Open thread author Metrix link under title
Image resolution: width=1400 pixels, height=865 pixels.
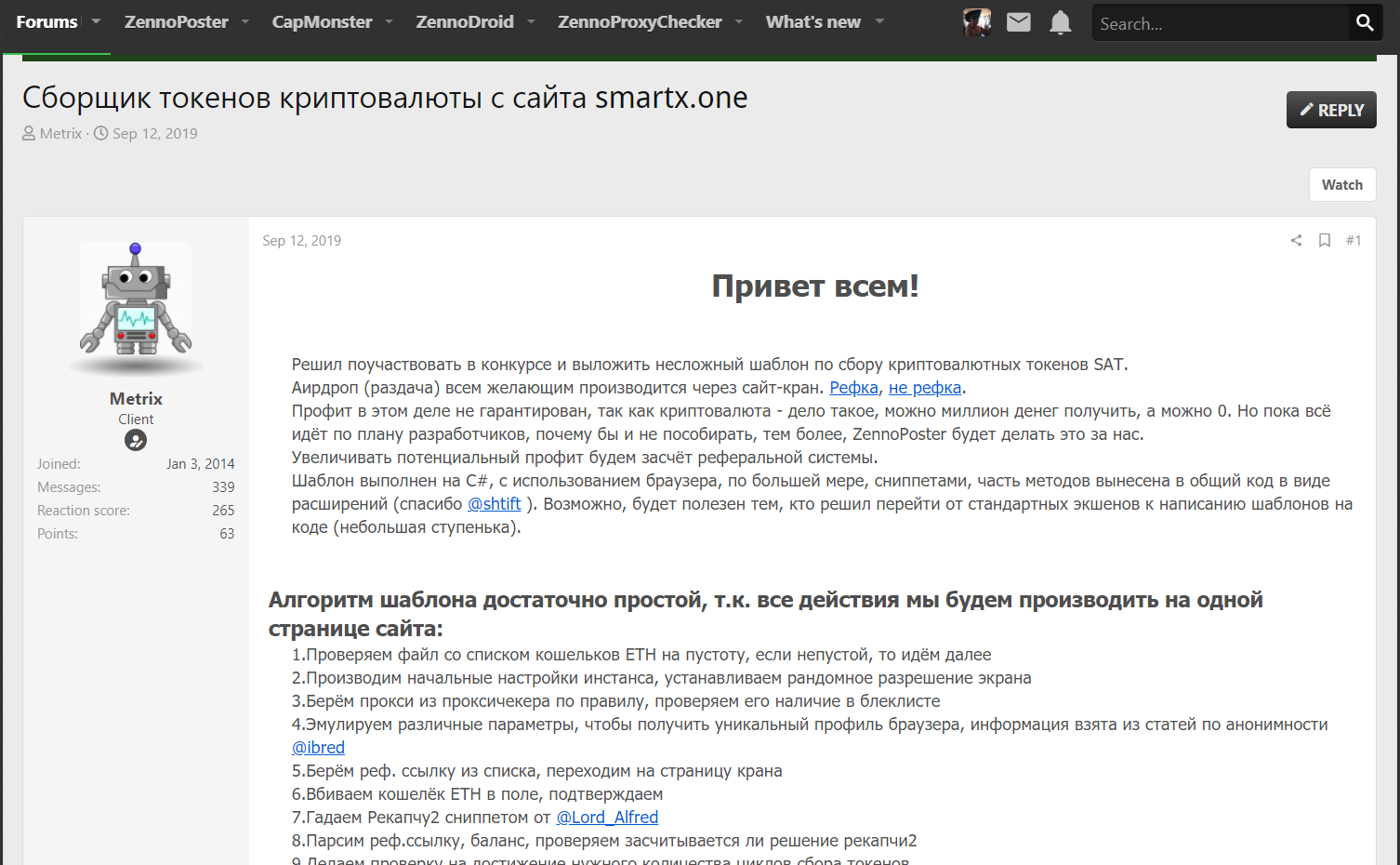61,133
